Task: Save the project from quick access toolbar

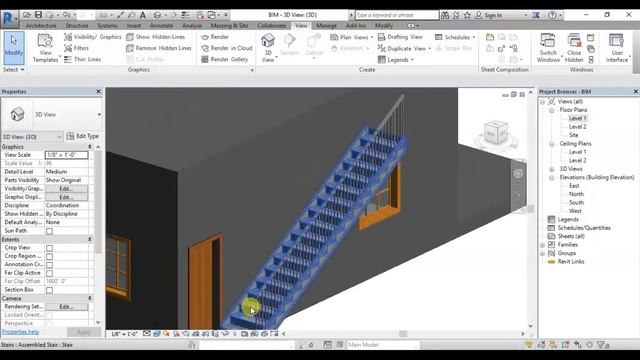Action: tap(38, 15)
